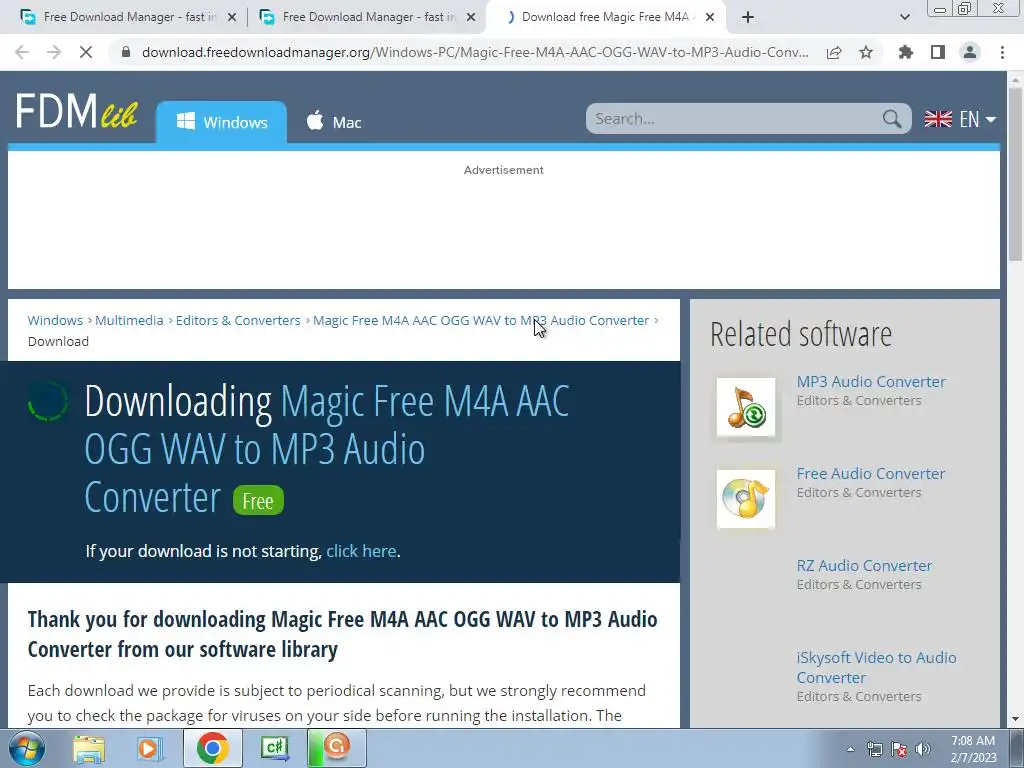Stop loading the page with the X button
This screenshot has height=768, width=1024.
(86, 52)
